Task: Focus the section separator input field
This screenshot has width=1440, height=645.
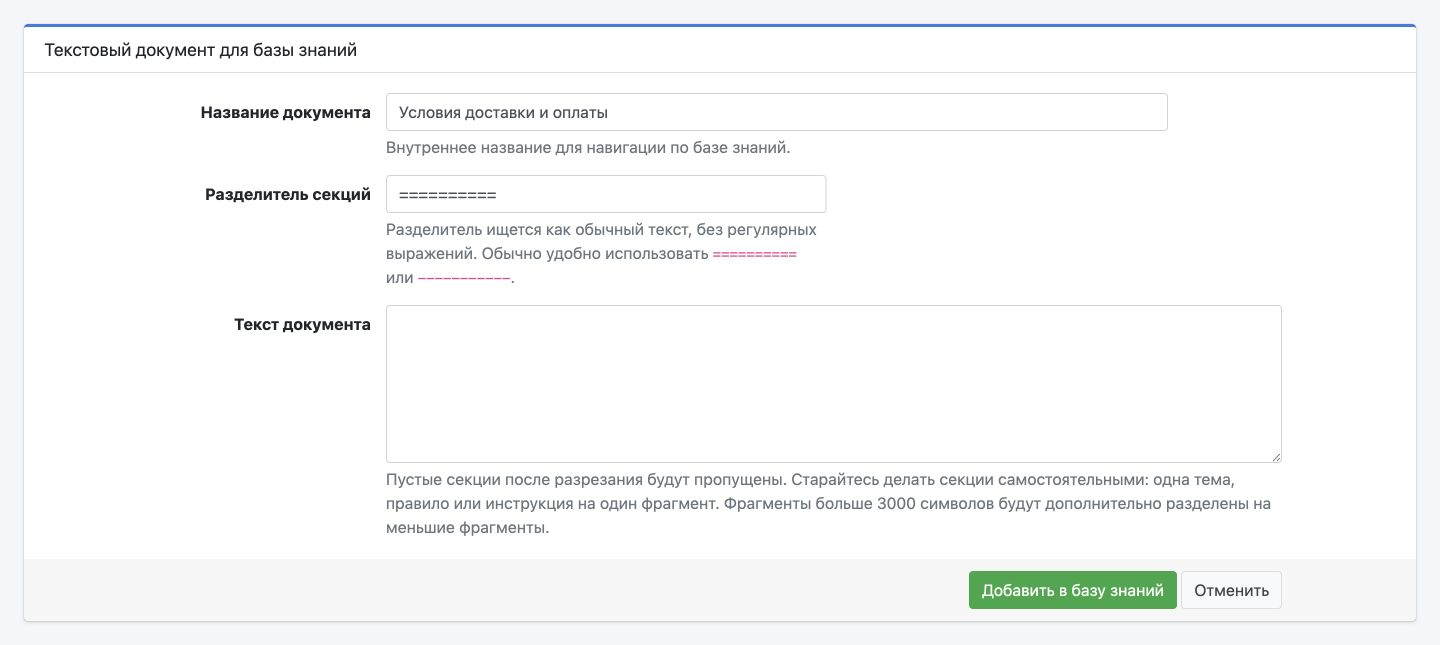Action: click(x=606, y=194)
